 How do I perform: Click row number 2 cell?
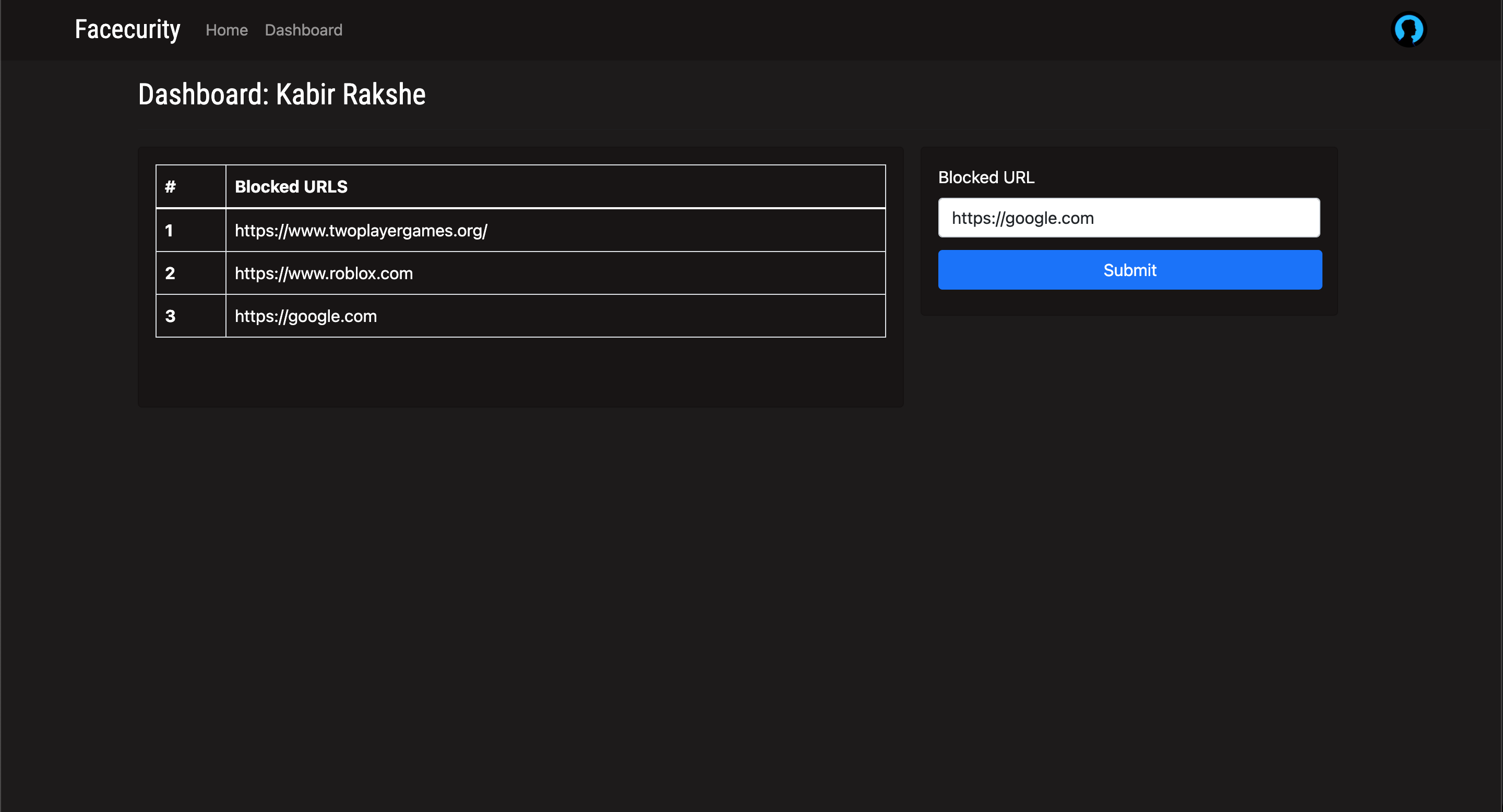click(170, 273)
